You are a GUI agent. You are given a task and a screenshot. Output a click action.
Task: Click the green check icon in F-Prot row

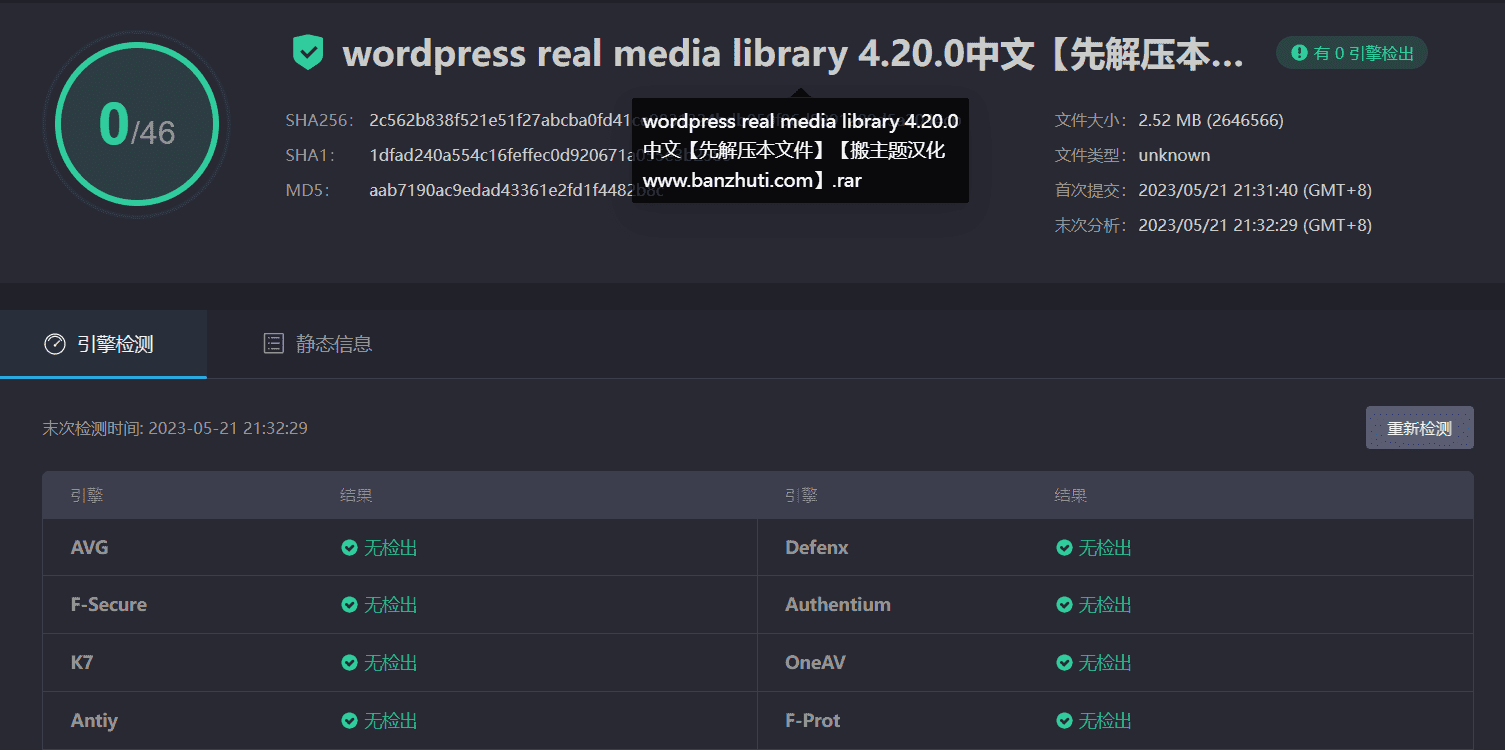click(1064, 721)
